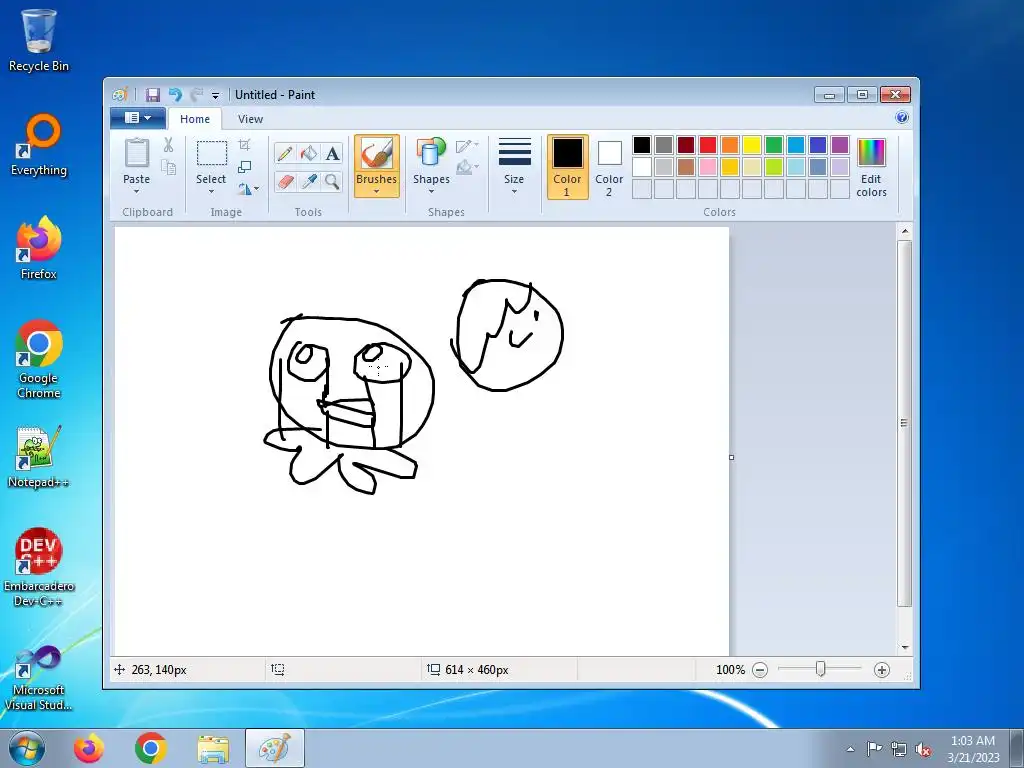Viewport: 1024px width, 768px height.
Task: Select the Fill with color bucket tool
Action: (x=309, y=153)
